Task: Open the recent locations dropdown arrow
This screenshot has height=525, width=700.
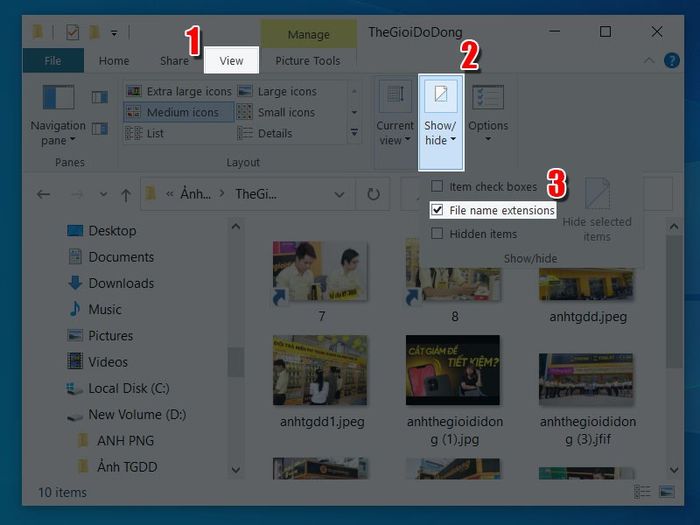Action: point(103,194)
